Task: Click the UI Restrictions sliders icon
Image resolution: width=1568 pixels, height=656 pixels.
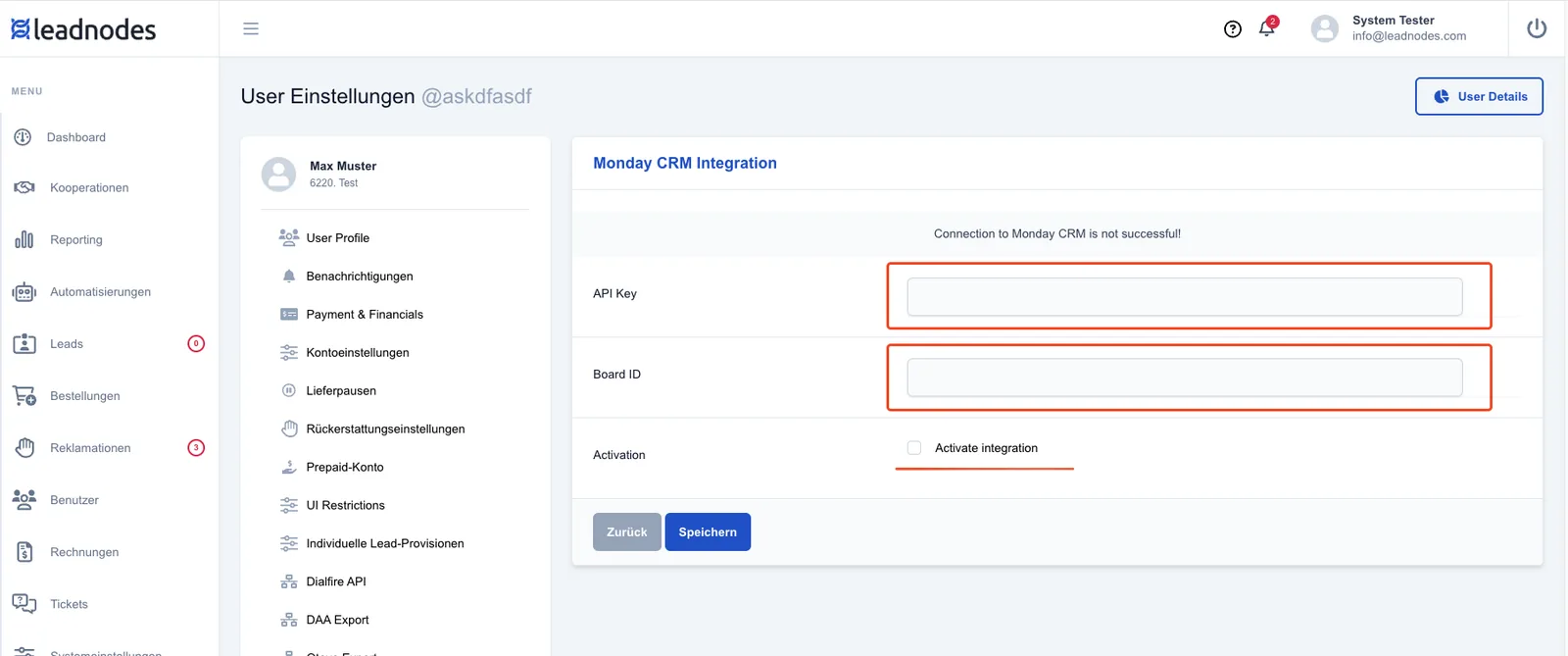Action: coord(289,505)
